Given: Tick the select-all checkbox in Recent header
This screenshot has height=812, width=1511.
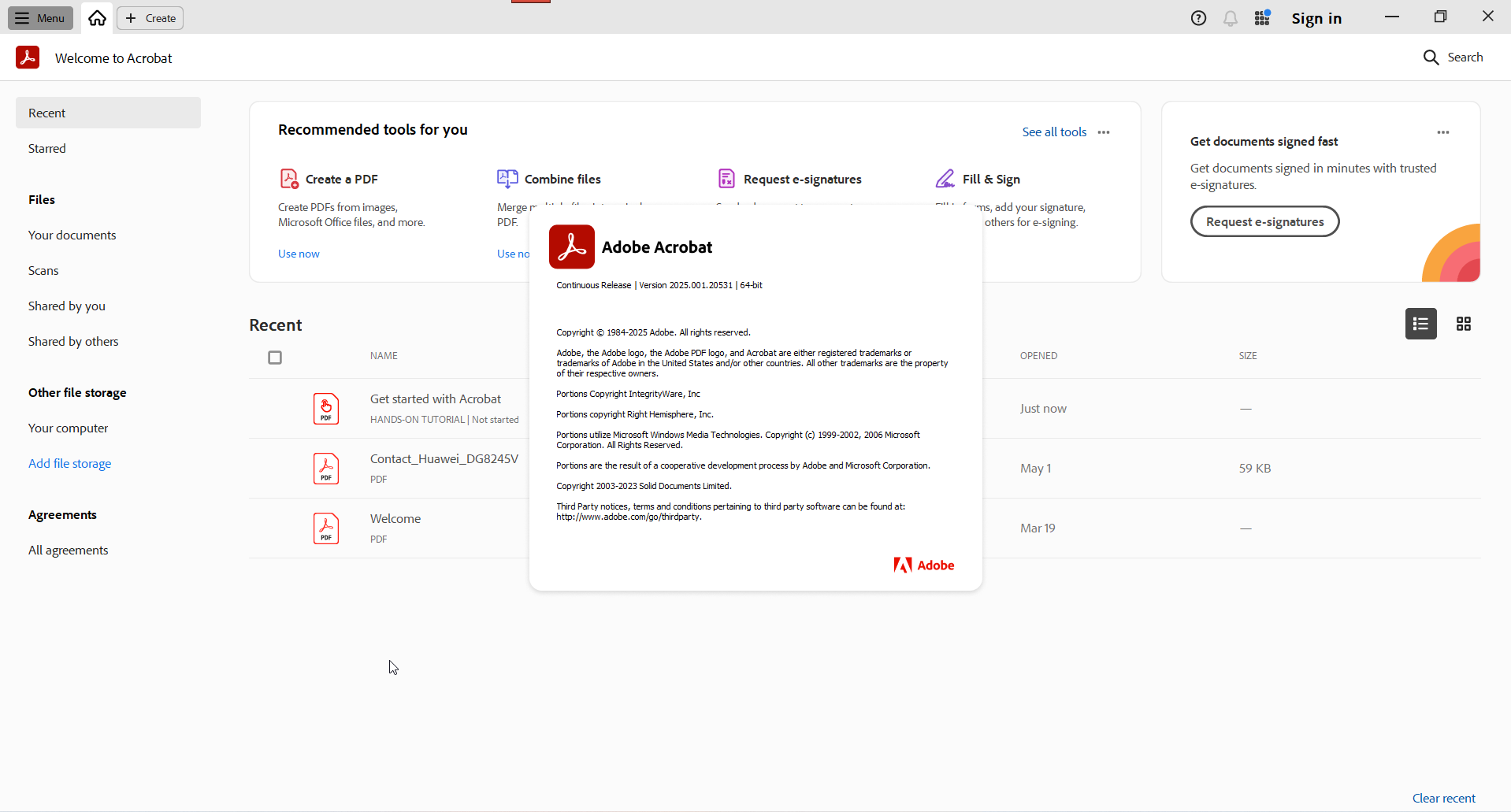Looking at the screenshot, I should [x=275, y=358].
